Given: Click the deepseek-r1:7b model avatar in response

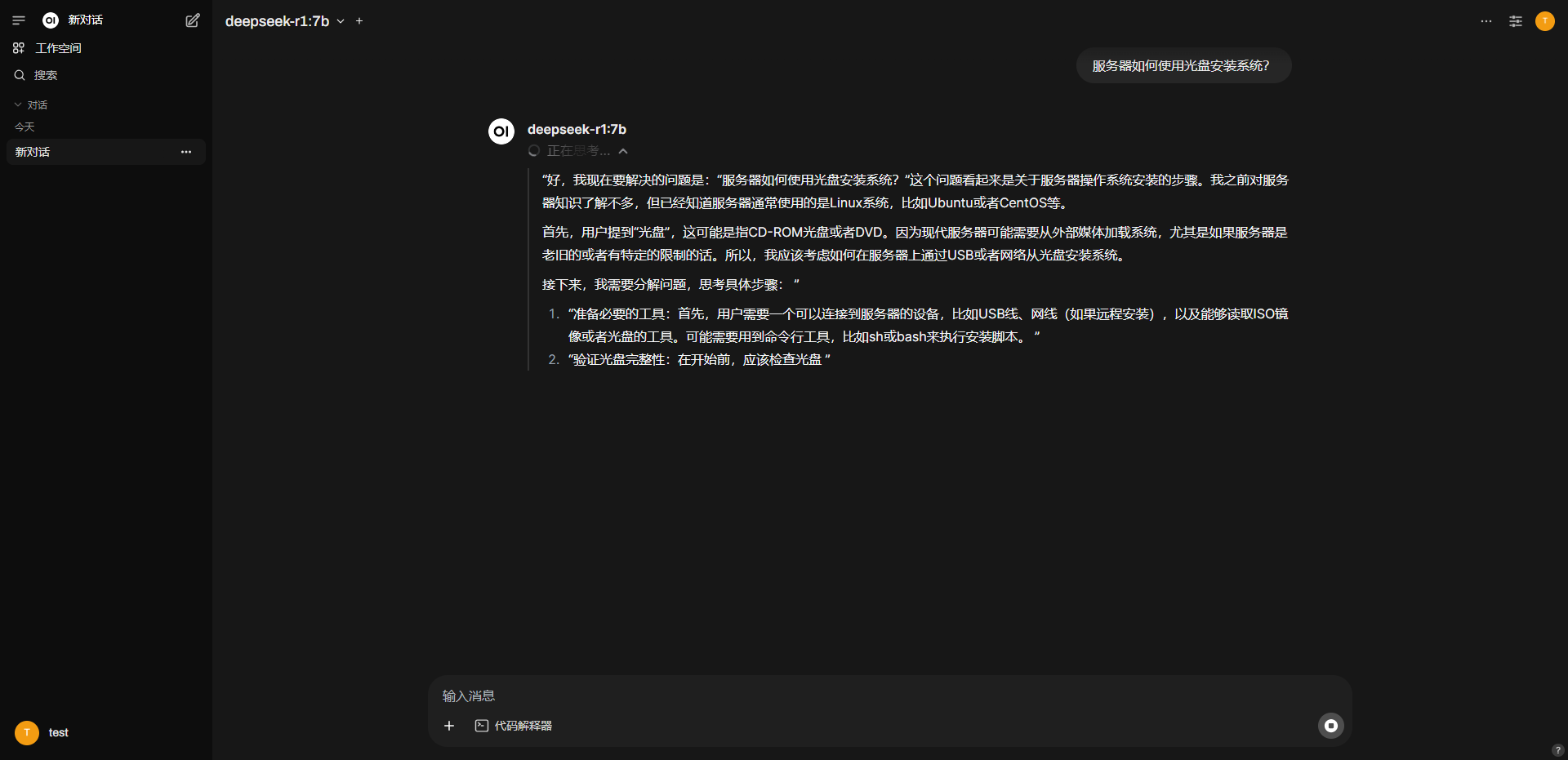Looking at the screenshot, I should pos(501,131).
